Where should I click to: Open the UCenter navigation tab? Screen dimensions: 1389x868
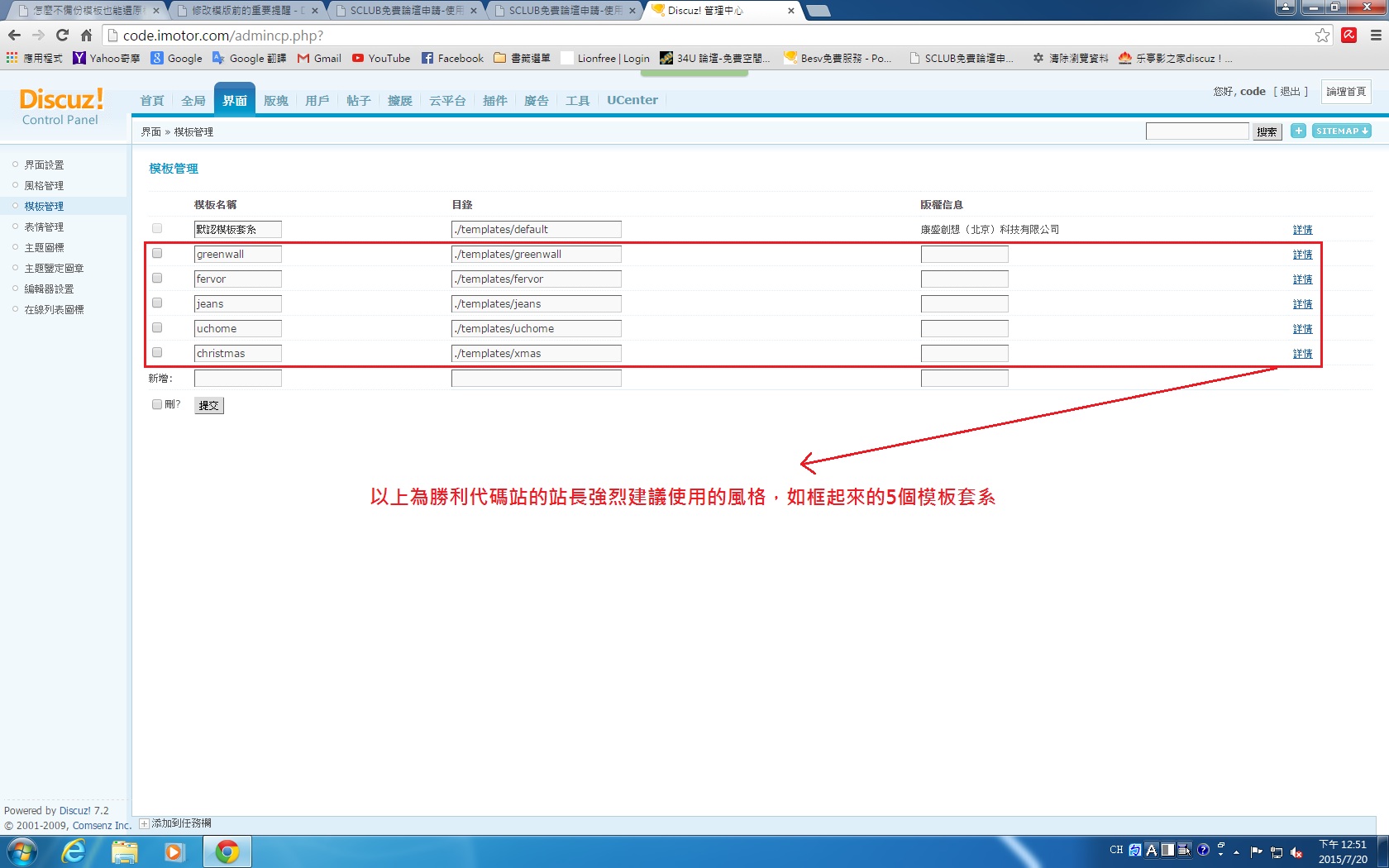(x=632, y=100)
